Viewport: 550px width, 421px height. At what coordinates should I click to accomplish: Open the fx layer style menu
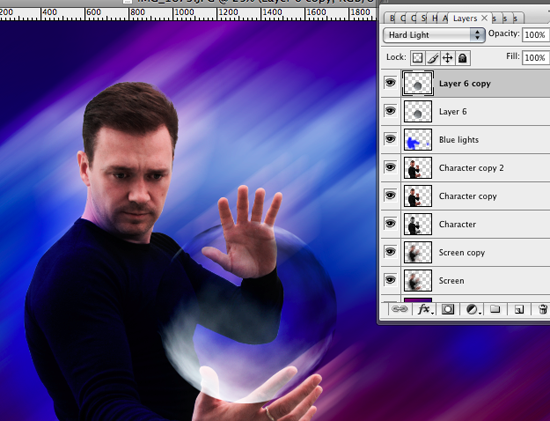(x=424, y=309)
